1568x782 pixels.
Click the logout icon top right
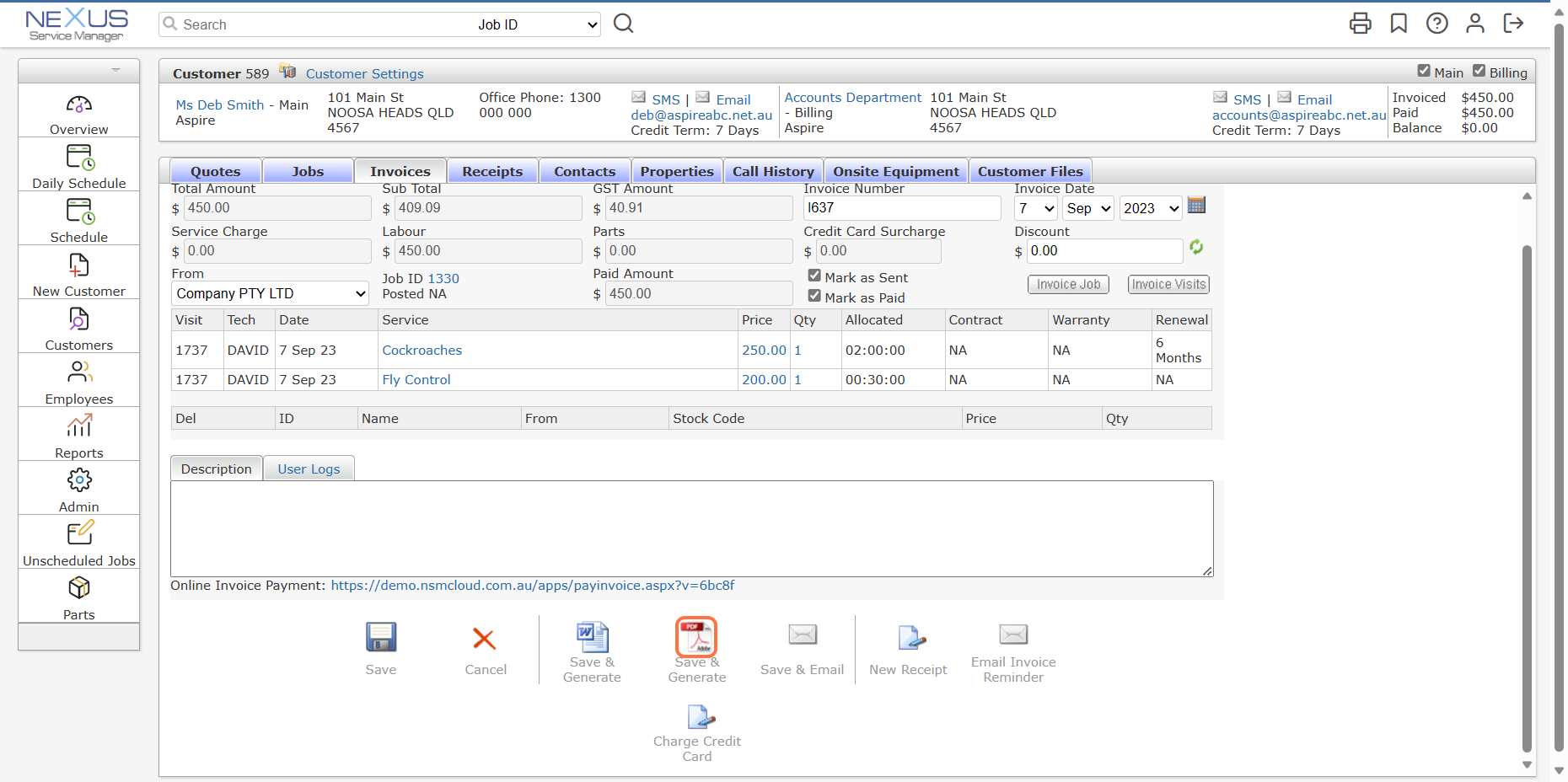click(x=1514, y=24)
